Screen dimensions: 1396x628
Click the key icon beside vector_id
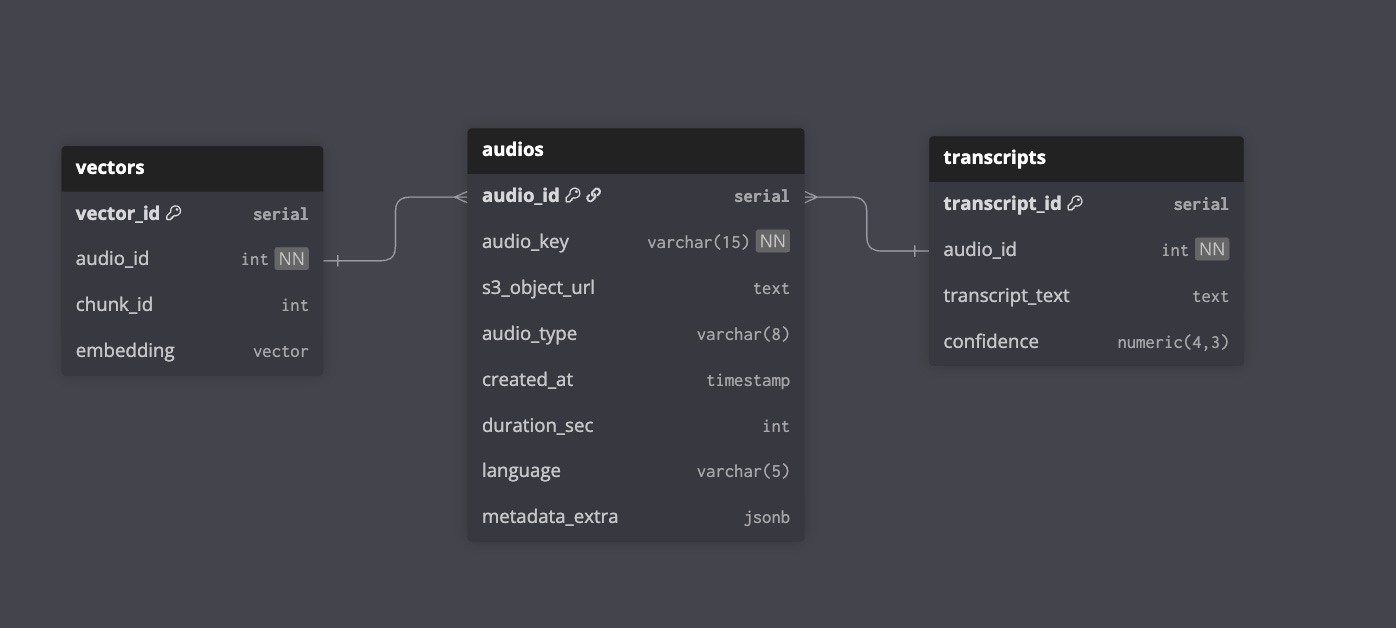(x=174, y=213)
